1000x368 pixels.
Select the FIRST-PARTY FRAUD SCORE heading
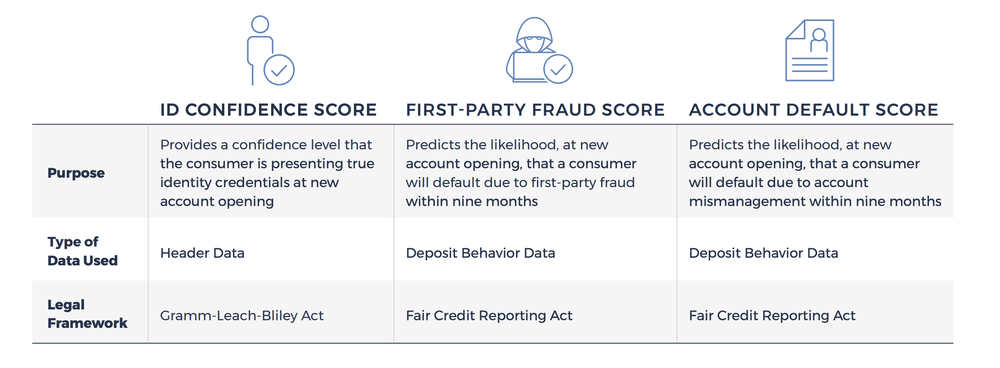click(x=535, y=110)
